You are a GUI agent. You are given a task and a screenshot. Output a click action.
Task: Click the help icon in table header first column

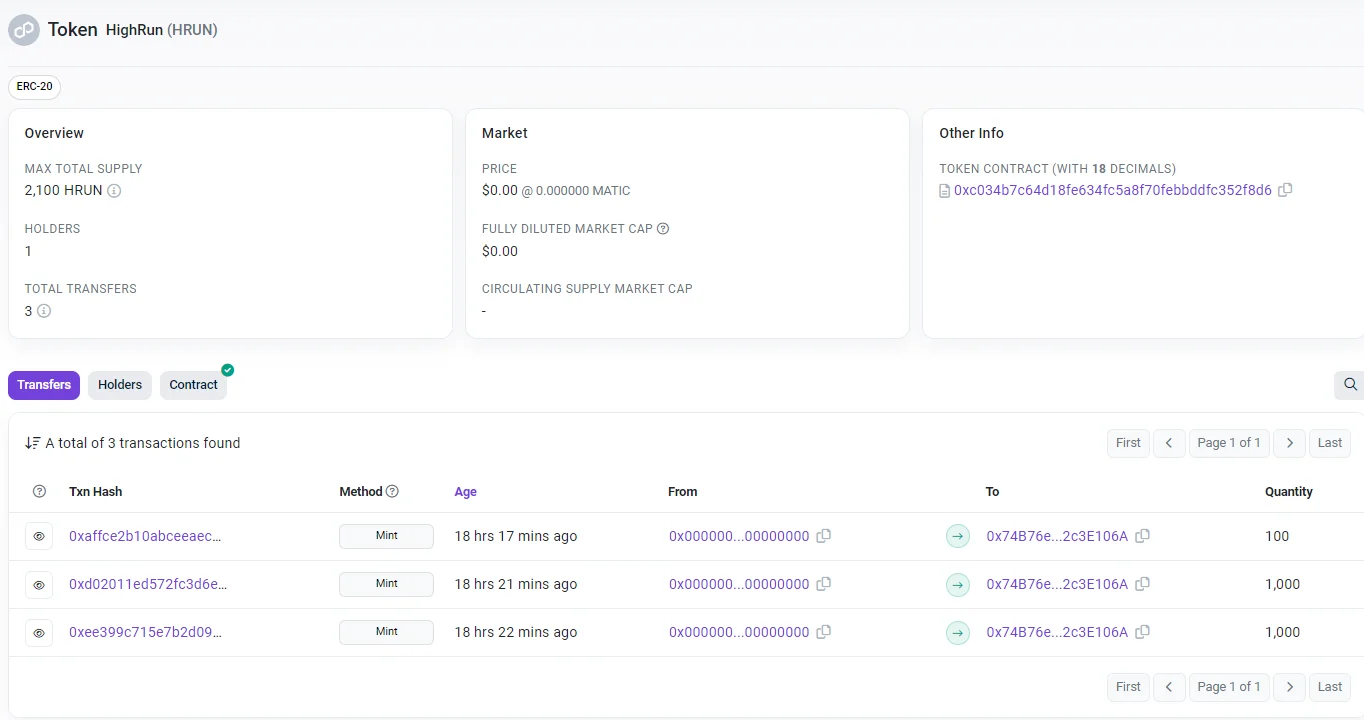[x=39, y=491]
